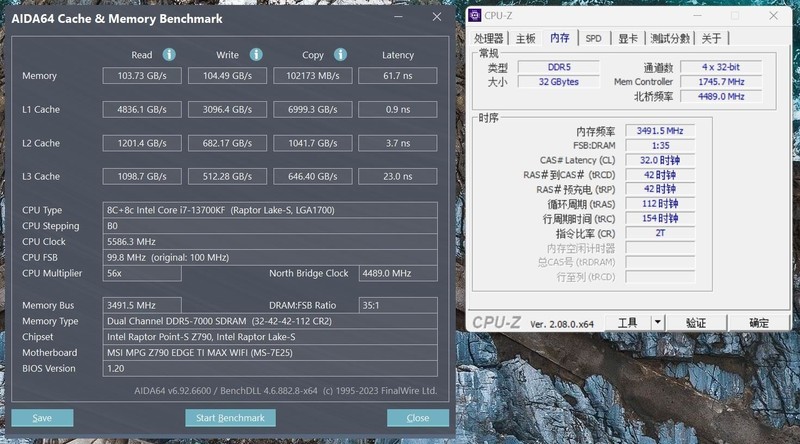Click Memory Type DDR5-7000 SDRAM field

click(270, 321)
